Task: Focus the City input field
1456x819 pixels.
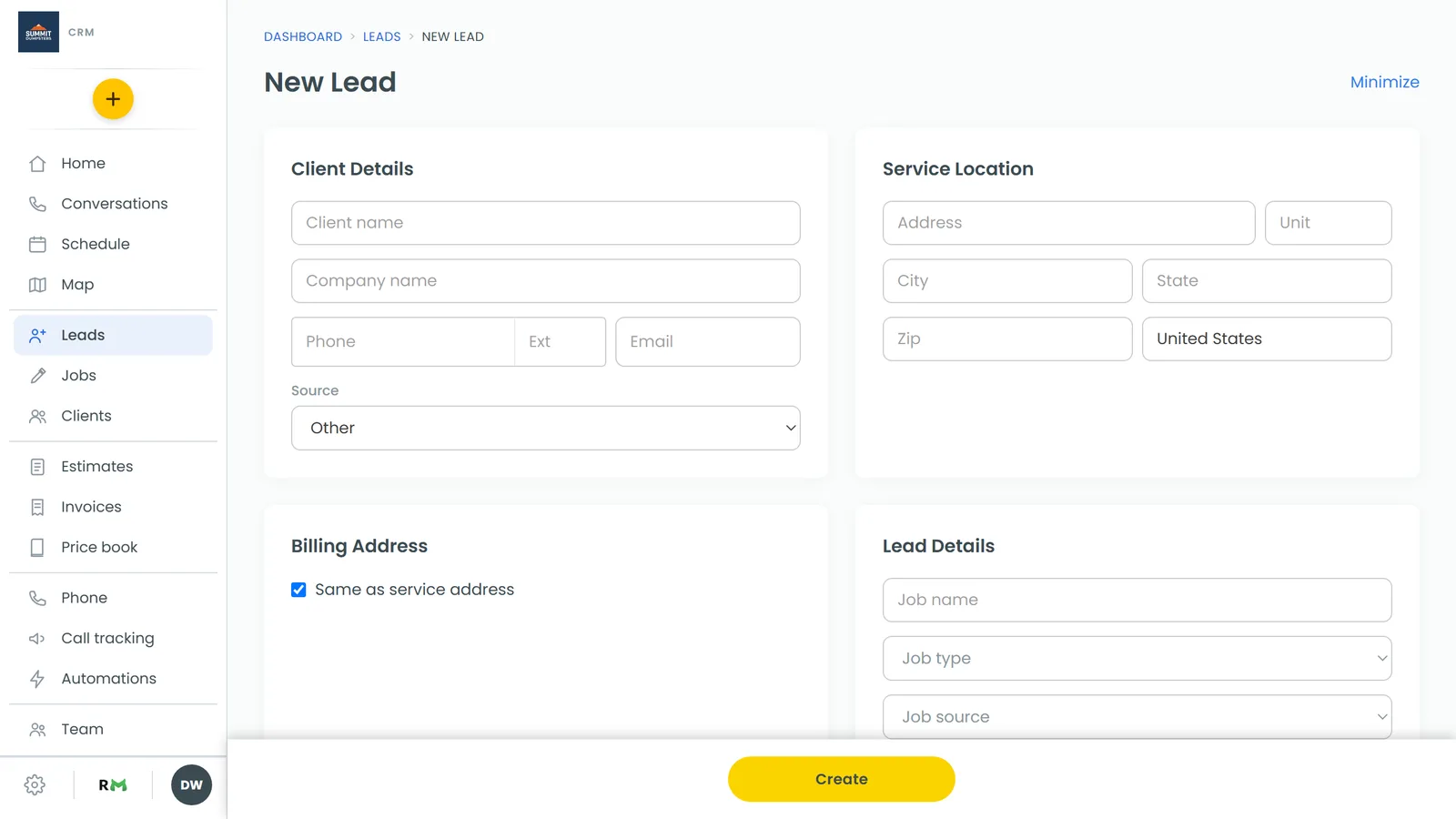Action: pyautogui.click(x=1007, y=281)
